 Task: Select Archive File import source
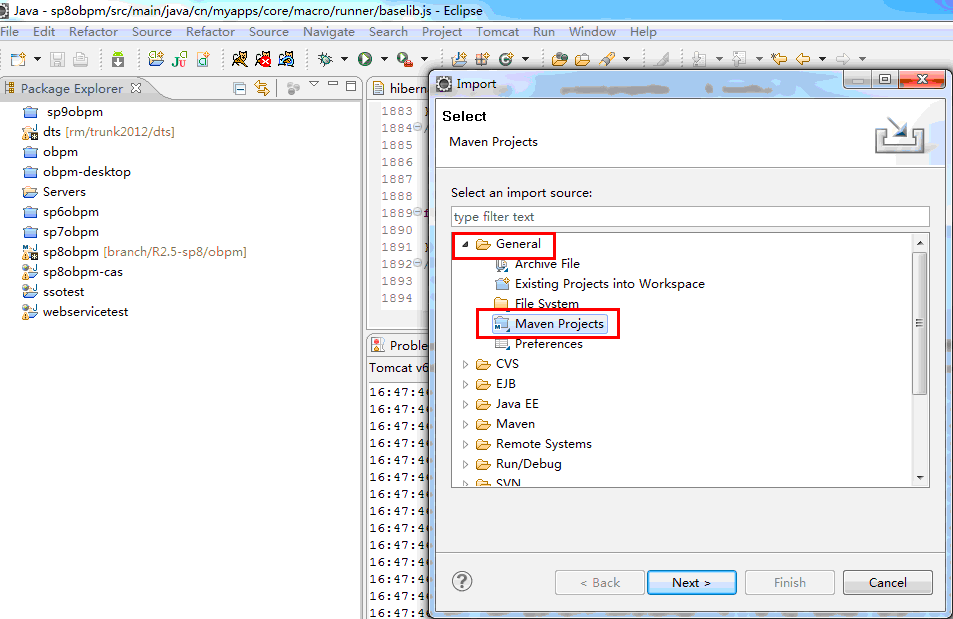547,264
